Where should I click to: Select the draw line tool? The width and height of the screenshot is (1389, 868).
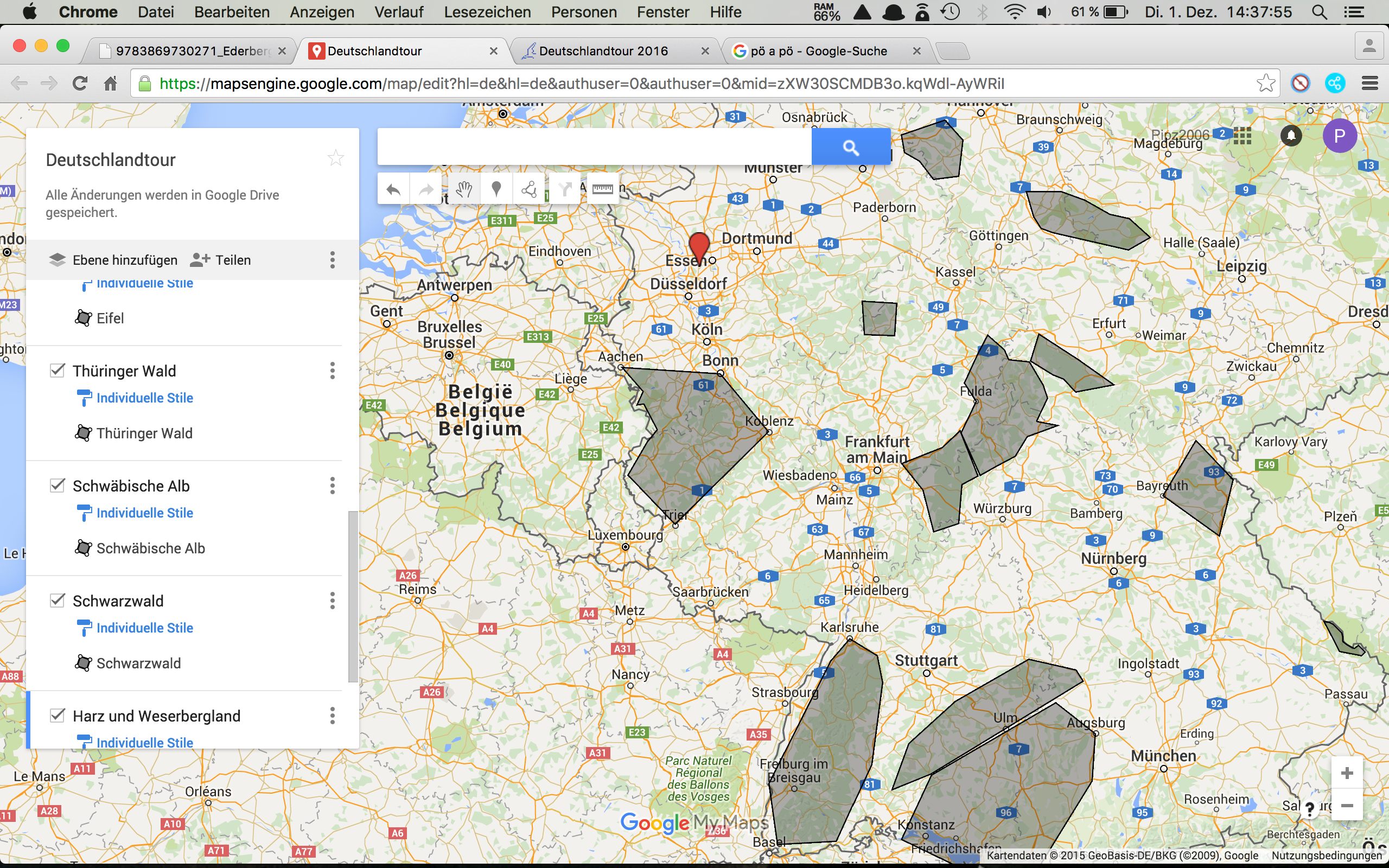(x=528, y=189)
